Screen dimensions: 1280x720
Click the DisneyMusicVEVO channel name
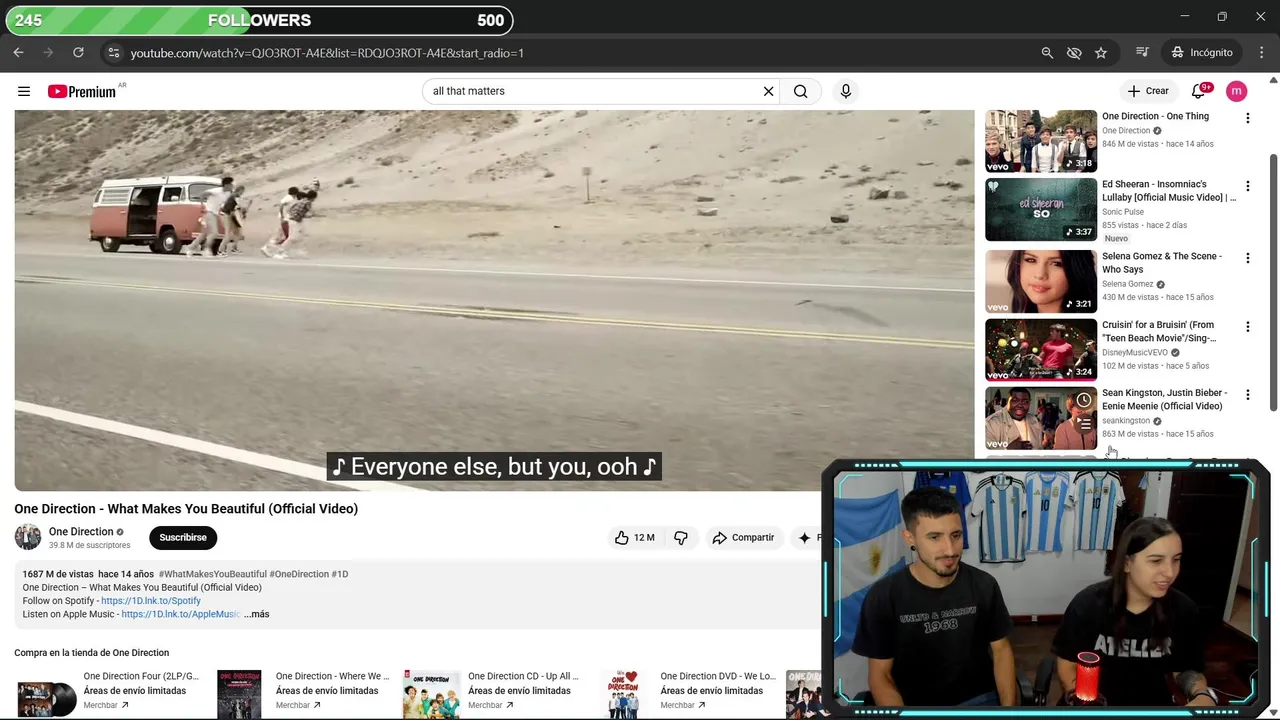click(1135, 352)
